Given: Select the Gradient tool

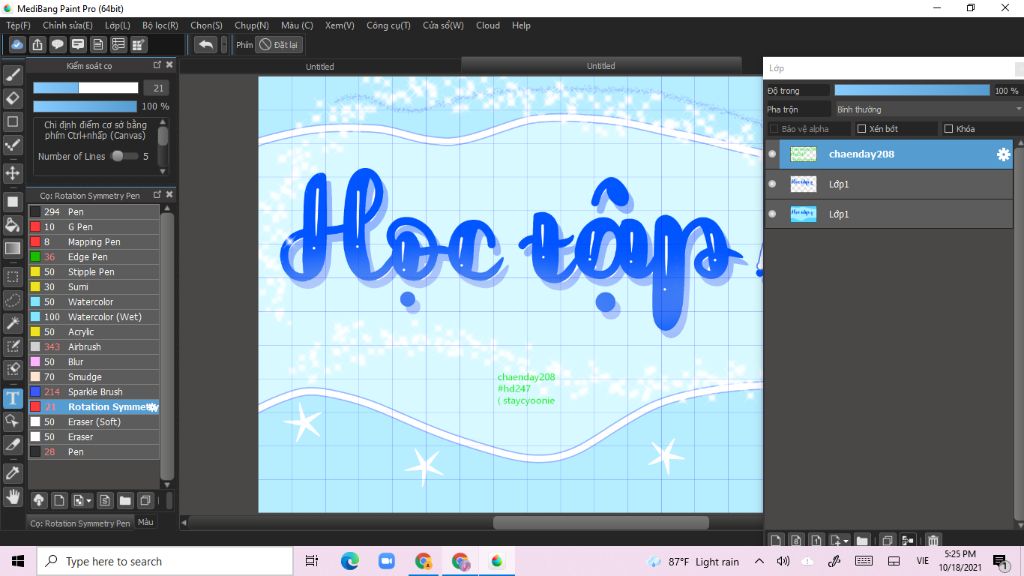Looking at the screenshot, I should (x=12, y=248).
